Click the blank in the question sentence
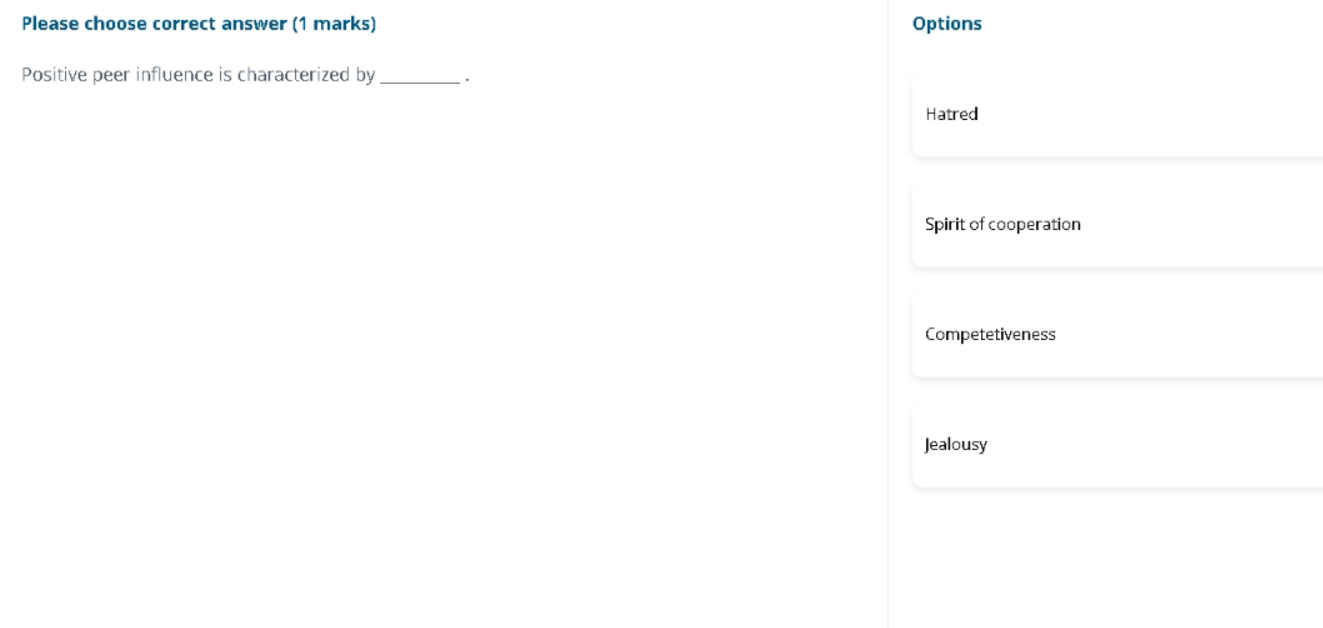This screenshot has height=628, width=1323. coord(420,77)
